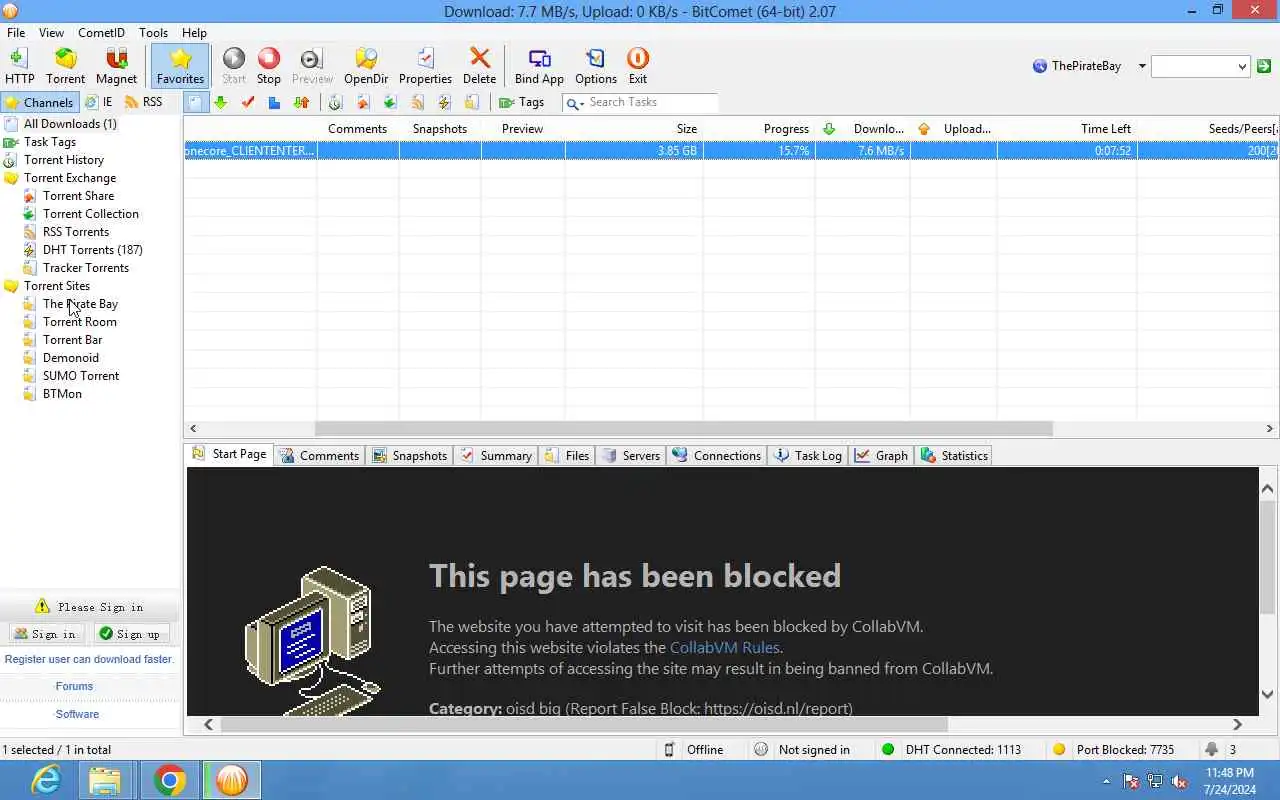Open the Tools menu
The height and width of the screenshot is (800, 1280).
(153, 33)
